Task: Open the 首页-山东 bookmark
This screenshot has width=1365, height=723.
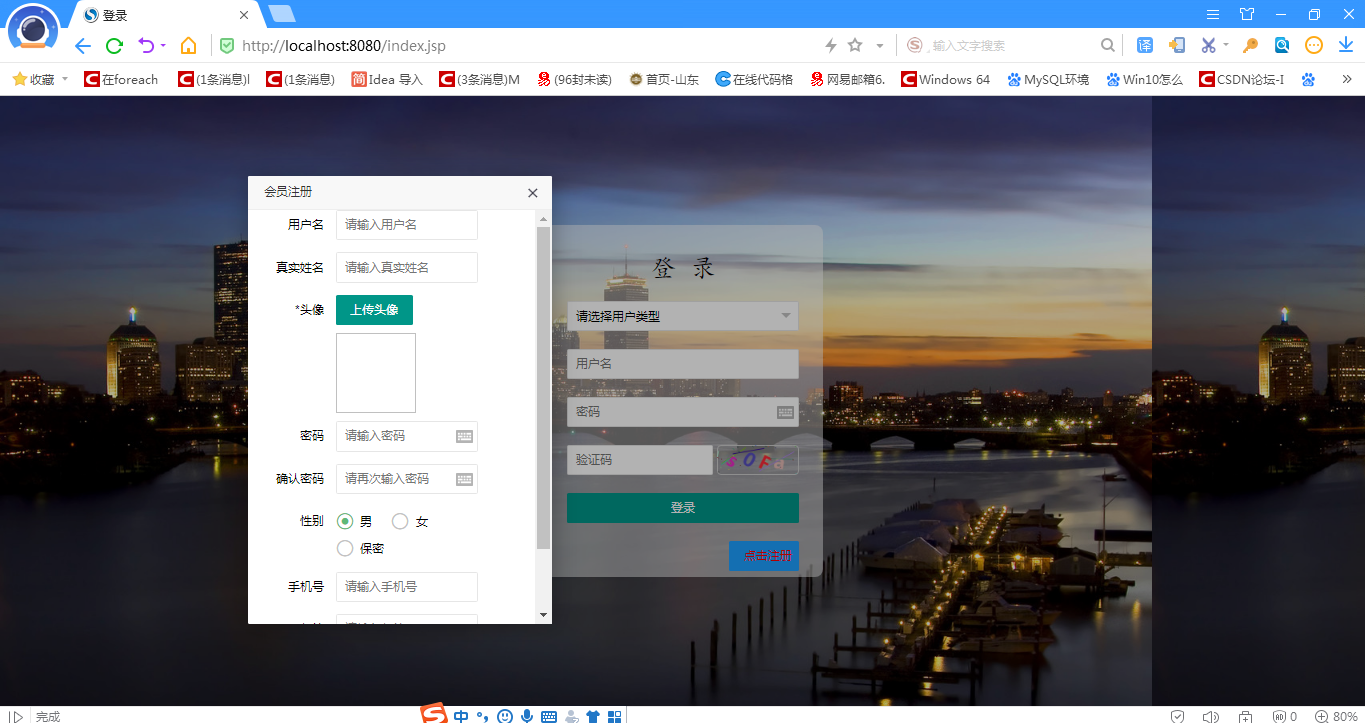Action: click(x=664, y=79)
